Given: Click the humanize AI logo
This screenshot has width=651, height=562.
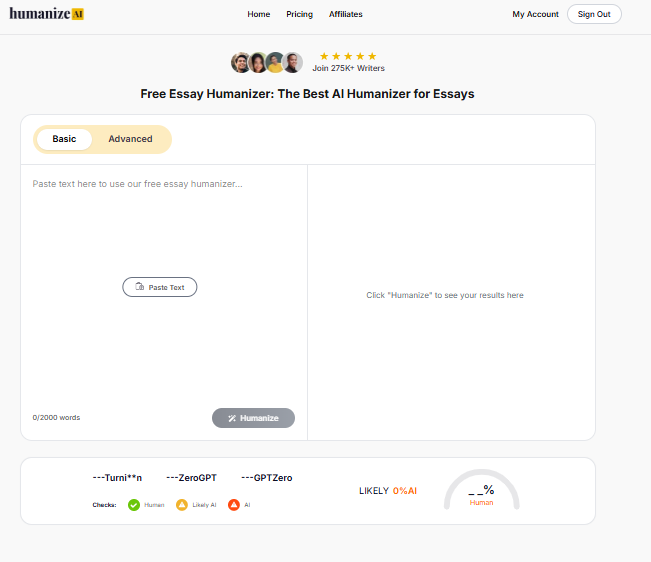Looking at the screenshot, I should click(46, 14).
